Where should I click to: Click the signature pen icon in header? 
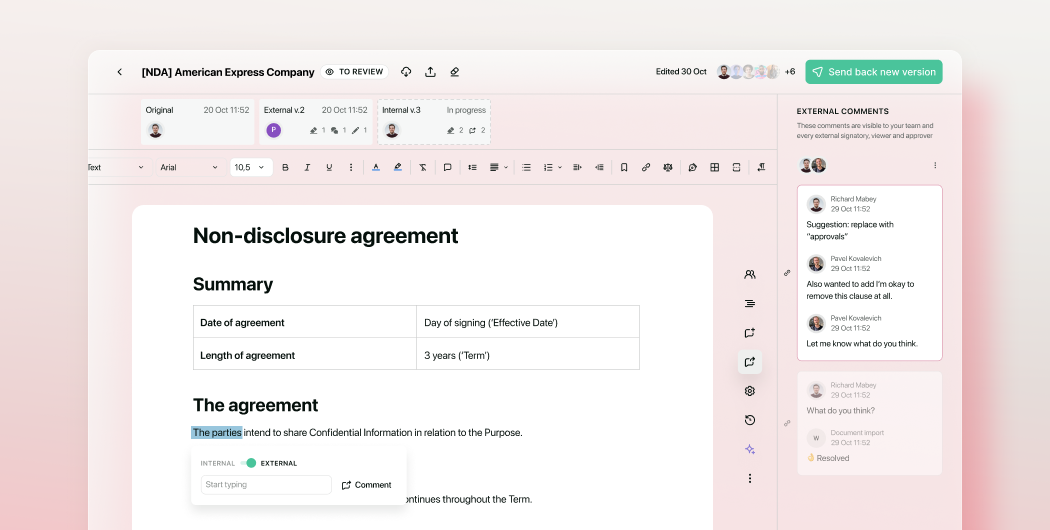(x=455, y=72)
